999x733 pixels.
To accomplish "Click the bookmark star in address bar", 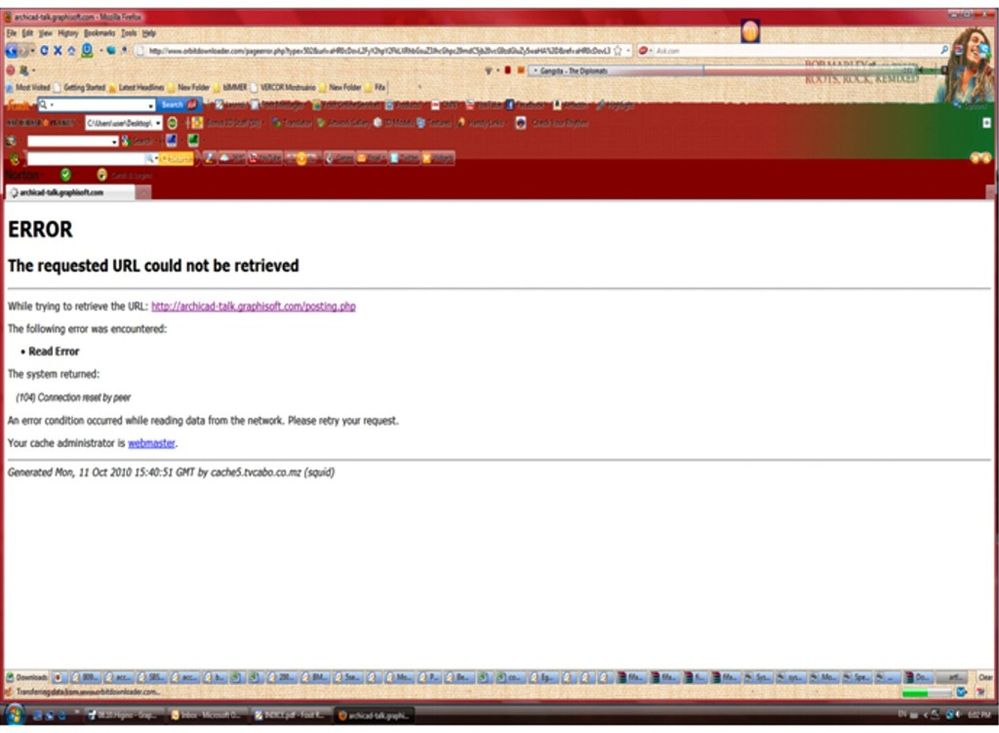I will [617, 50].
